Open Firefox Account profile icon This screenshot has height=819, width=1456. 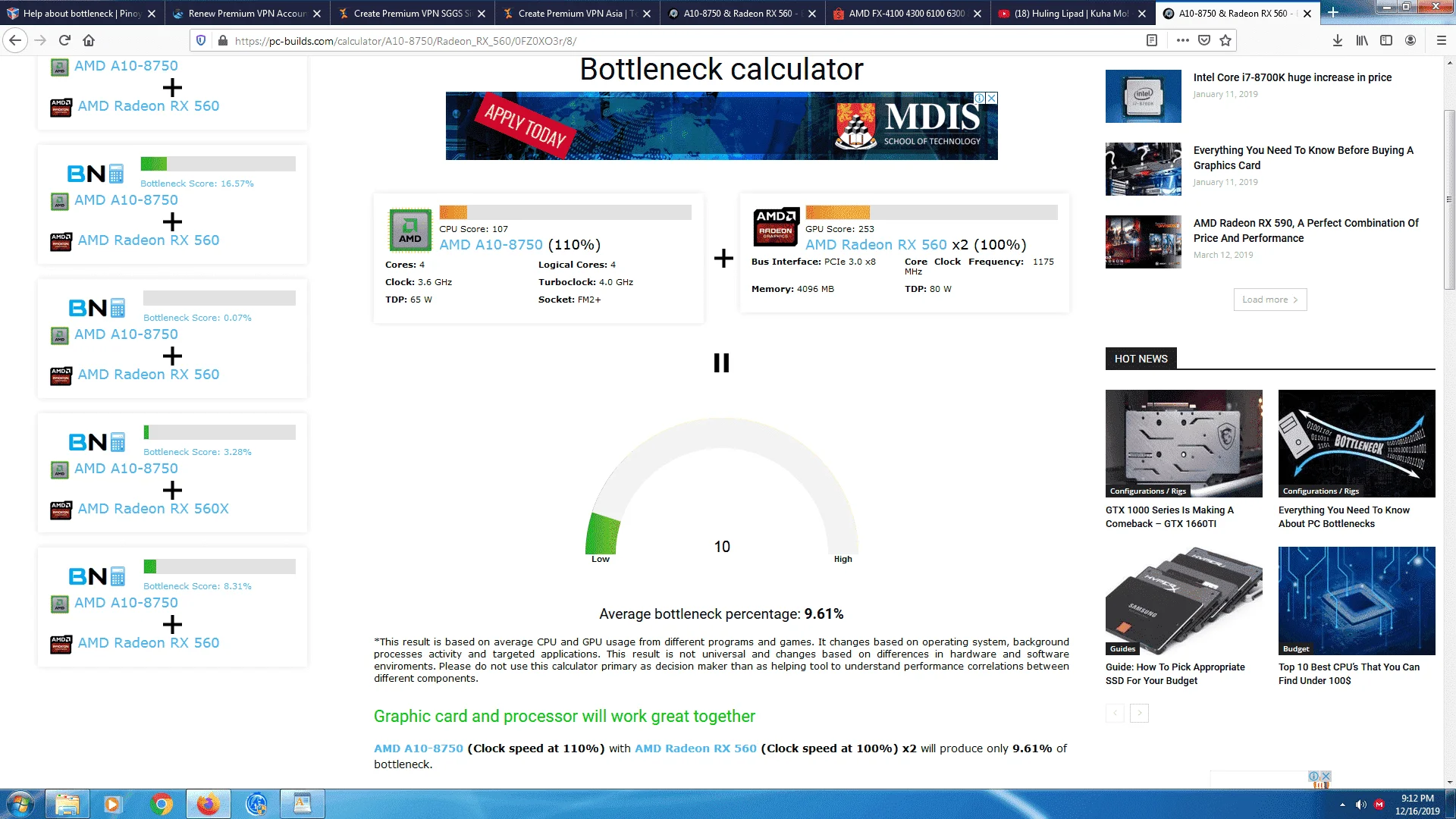1410,40
